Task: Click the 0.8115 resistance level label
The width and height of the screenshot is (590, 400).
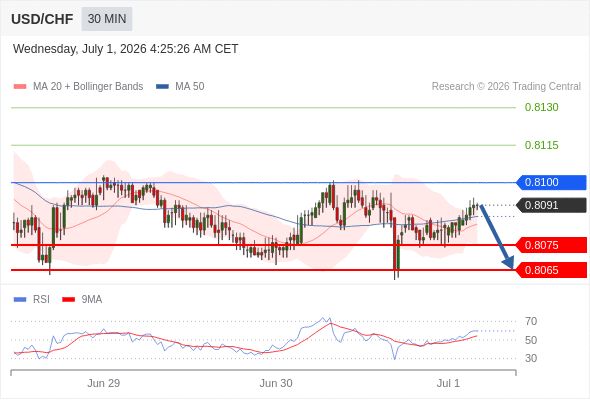Action: (x=541, y=145)
